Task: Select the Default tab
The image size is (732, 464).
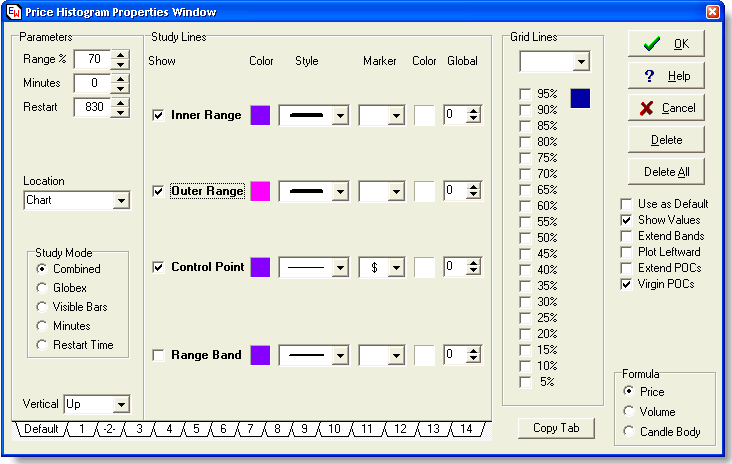Action: pyautogui.click(x=41, y=429)
